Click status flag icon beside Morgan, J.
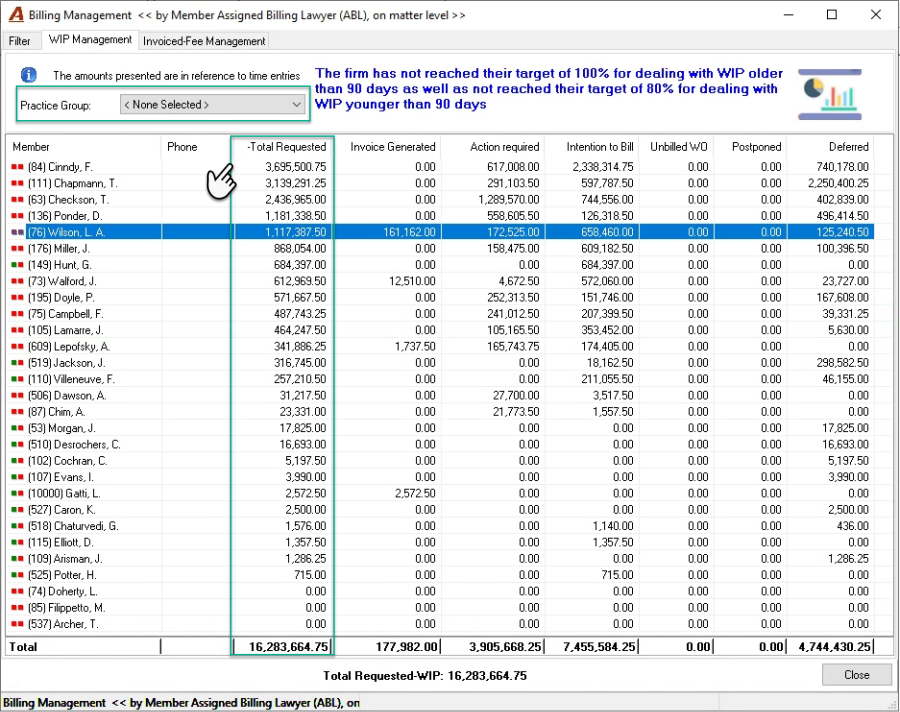Screen dimensions: 900x712 (x=17, y=428)
